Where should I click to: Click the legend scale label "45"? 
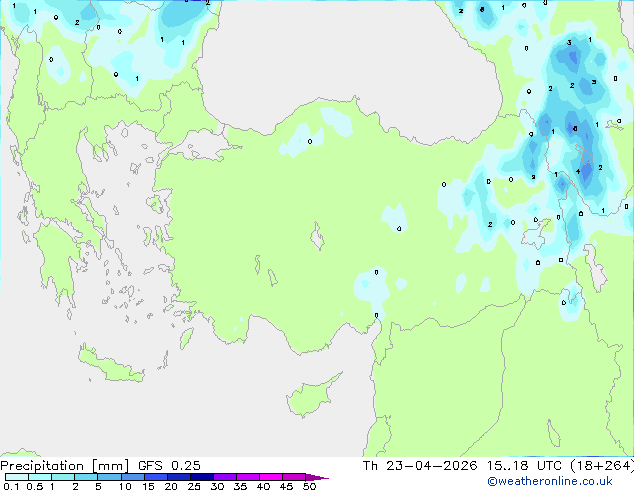click(287, 486)
